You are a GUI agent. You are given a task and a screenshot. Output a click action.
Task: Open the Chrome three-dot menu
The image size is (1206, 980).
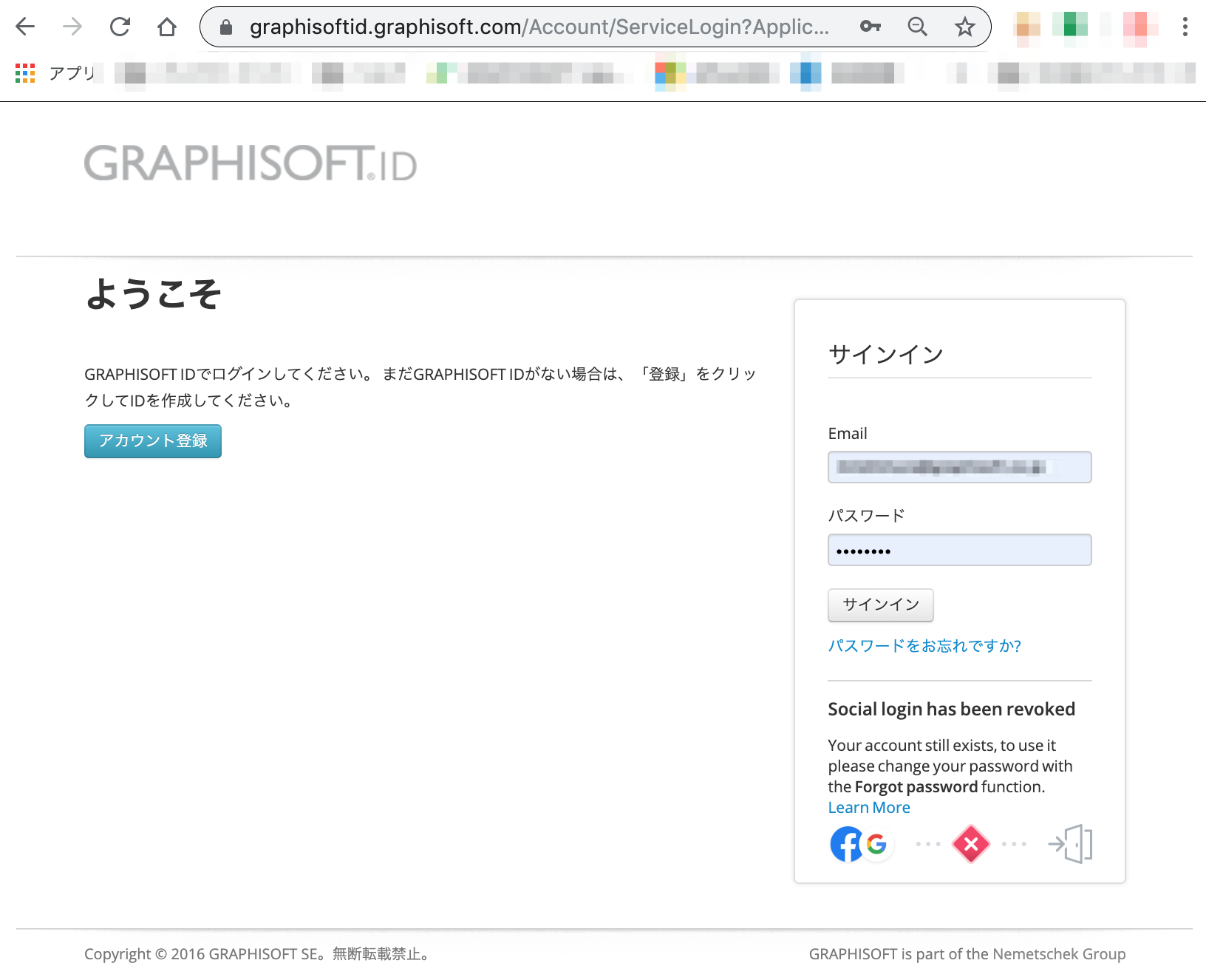click(1185, 27)
